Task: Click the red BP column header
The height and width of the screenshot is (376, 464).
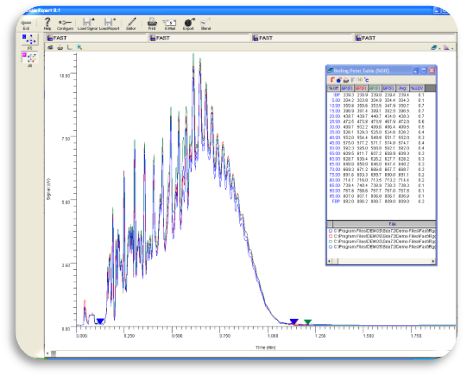Action: click(361, 88)
